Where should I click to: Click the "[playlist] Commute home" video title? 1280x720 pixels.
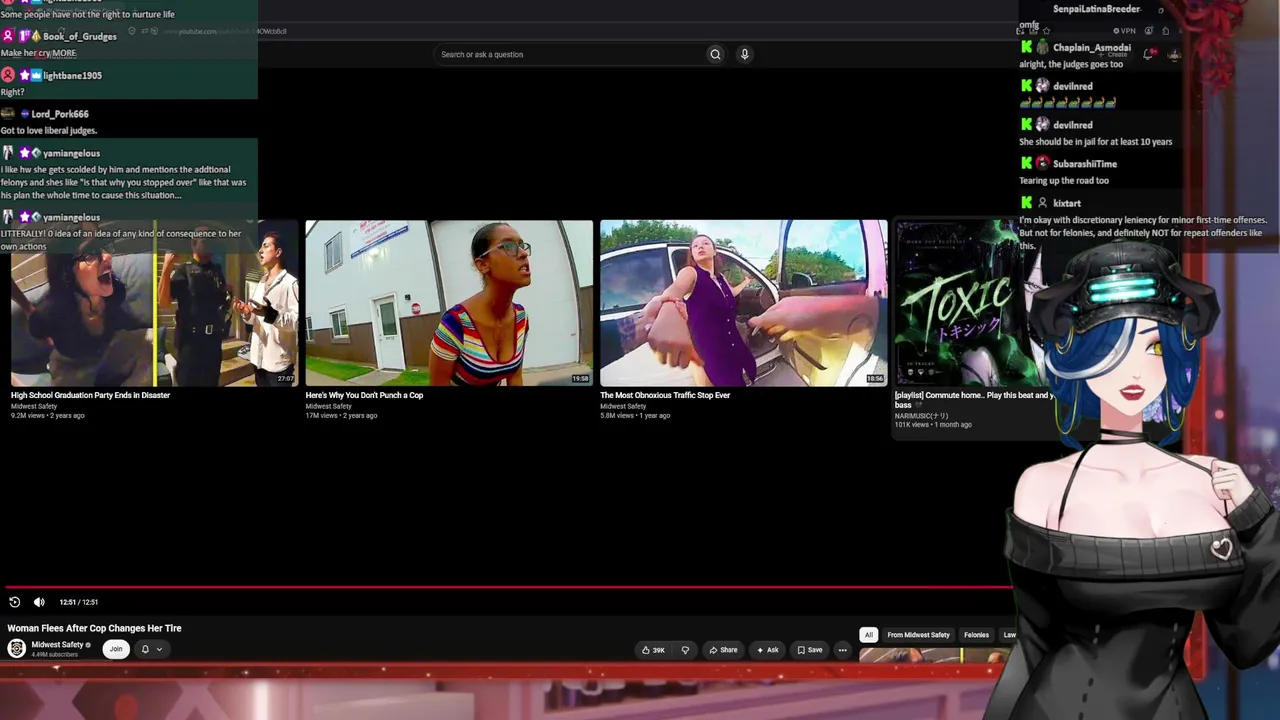click(974, 400)
